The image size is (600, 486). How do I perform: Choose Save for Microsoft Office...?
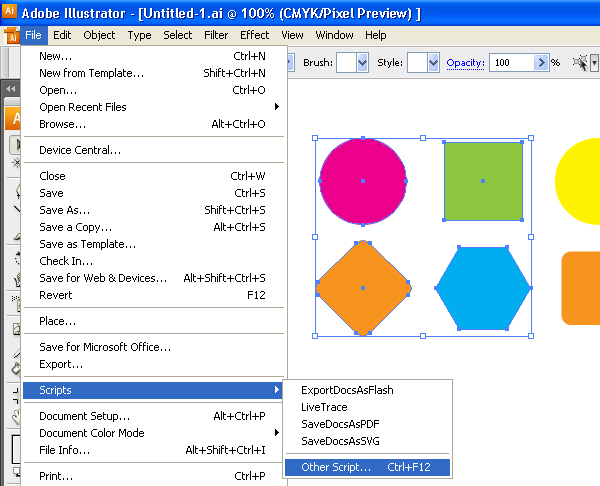(x=153, y=347)
